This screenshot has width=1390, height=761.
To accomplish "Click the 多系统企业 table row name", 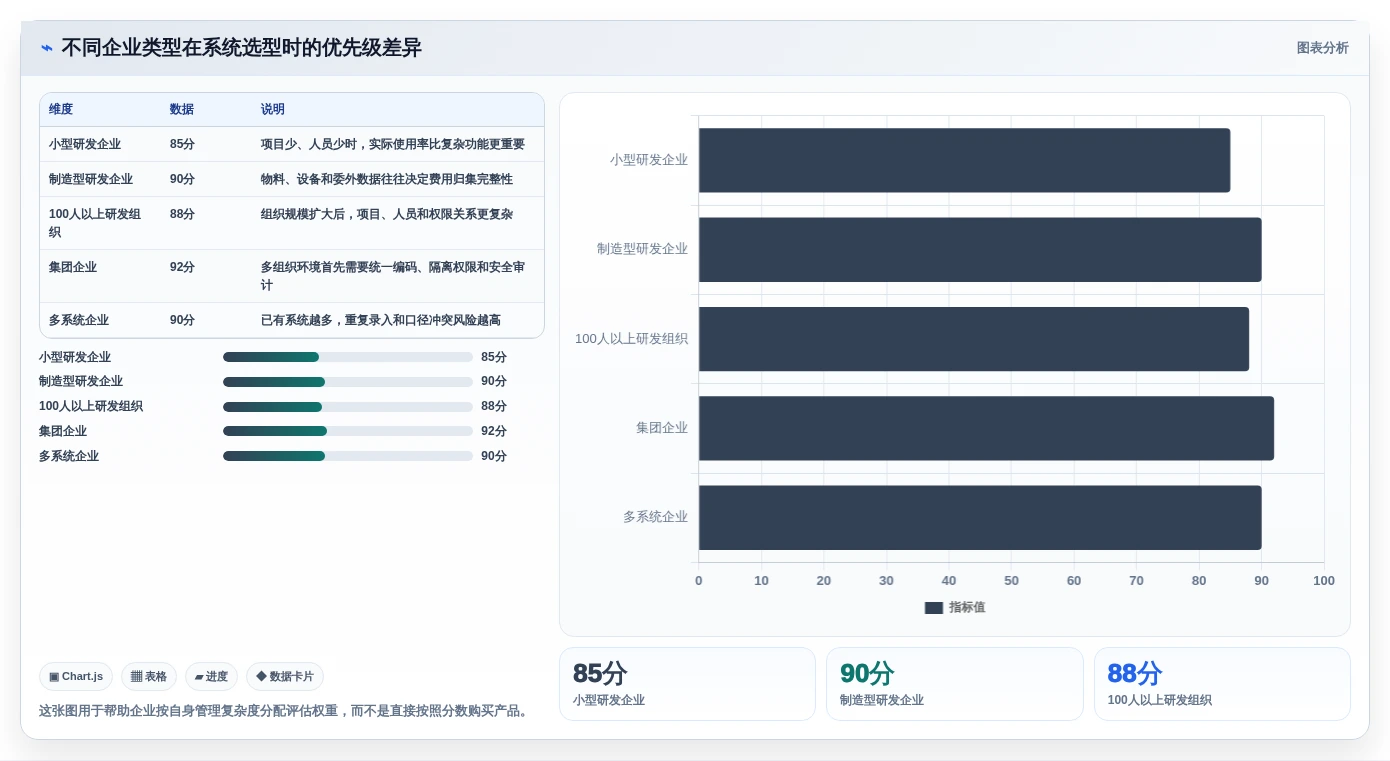I will click(79, 320).
